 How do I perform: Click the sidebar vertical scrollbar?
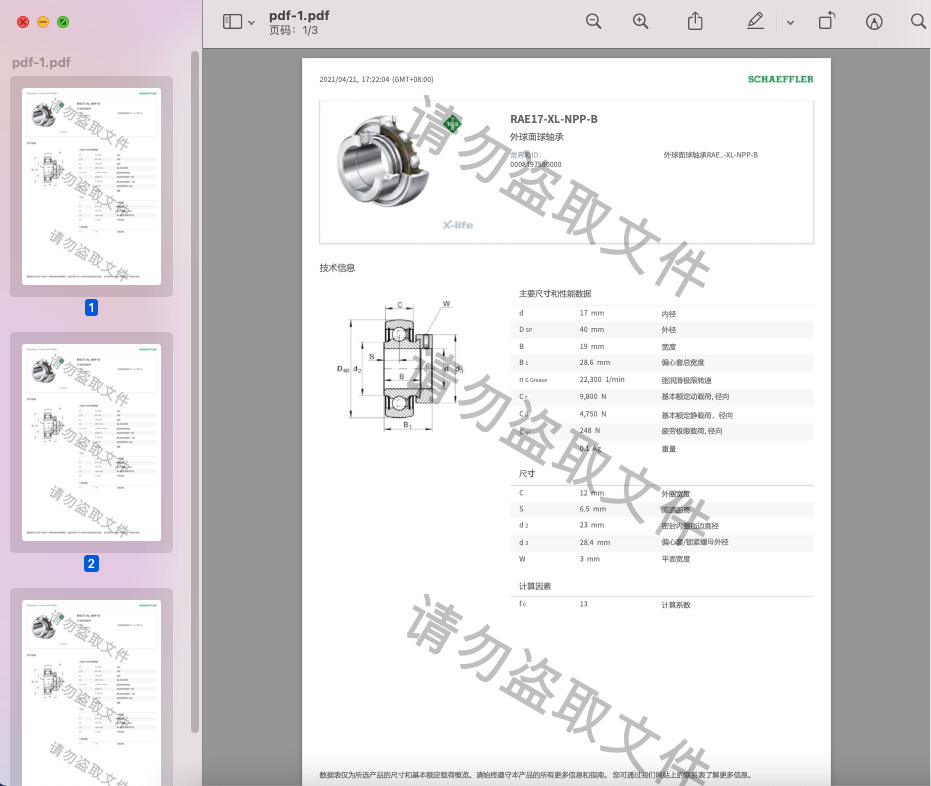[x=195, y=392]
